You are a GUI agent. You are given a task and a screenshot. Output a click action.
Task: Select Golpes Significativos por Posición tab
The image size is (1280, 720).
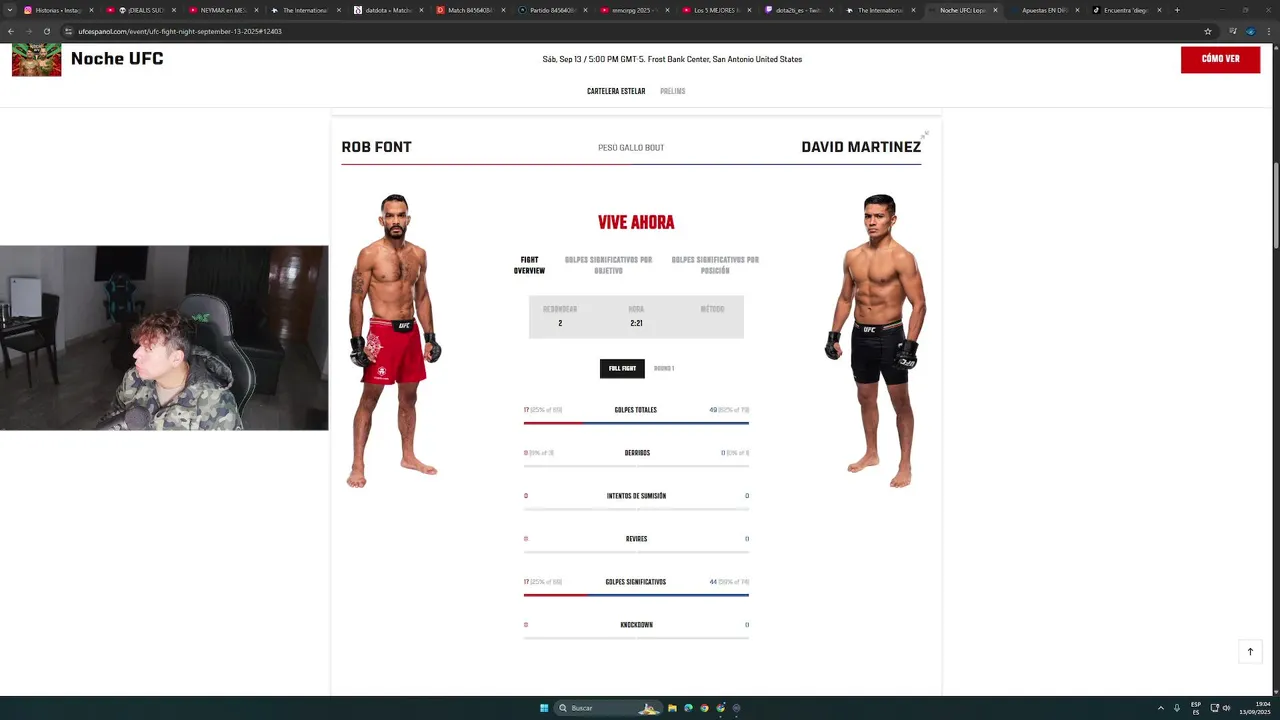(715, 265)
